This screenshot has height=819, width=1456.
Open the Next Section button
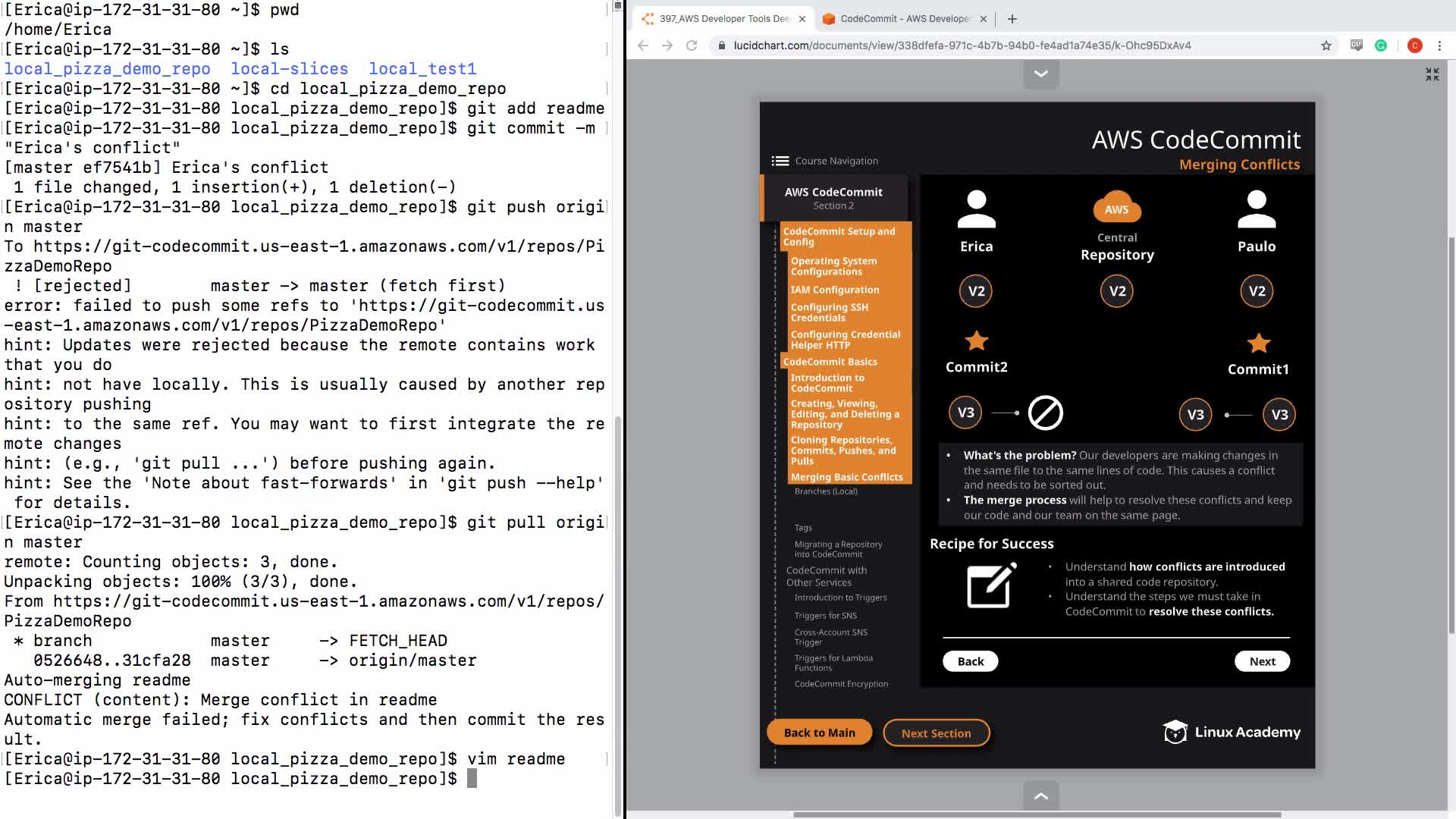pyautogui.click(x=936, y=733)
